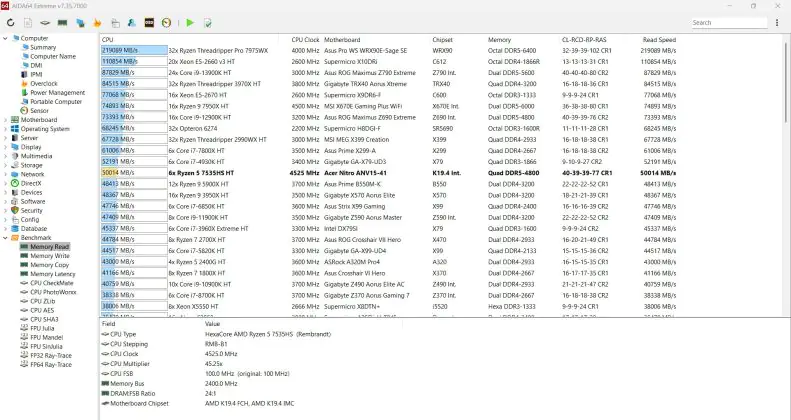
Task: Launch the flame stability test icon
Action: pyautogui.click(x=97, y=23)
